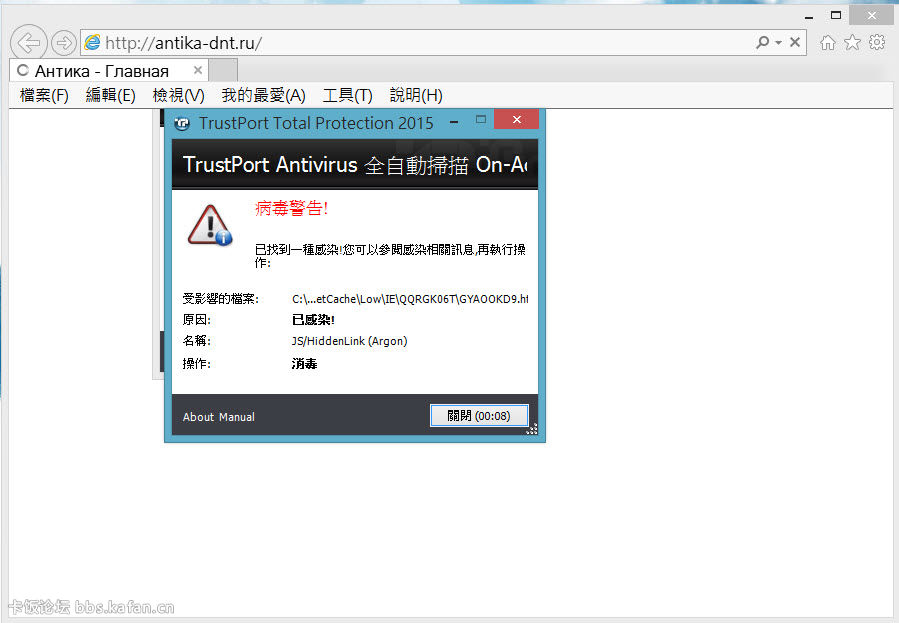Open the 檢視(V) menu
Viewport: 899px width, 623px height.
click(x=178, y=95)
